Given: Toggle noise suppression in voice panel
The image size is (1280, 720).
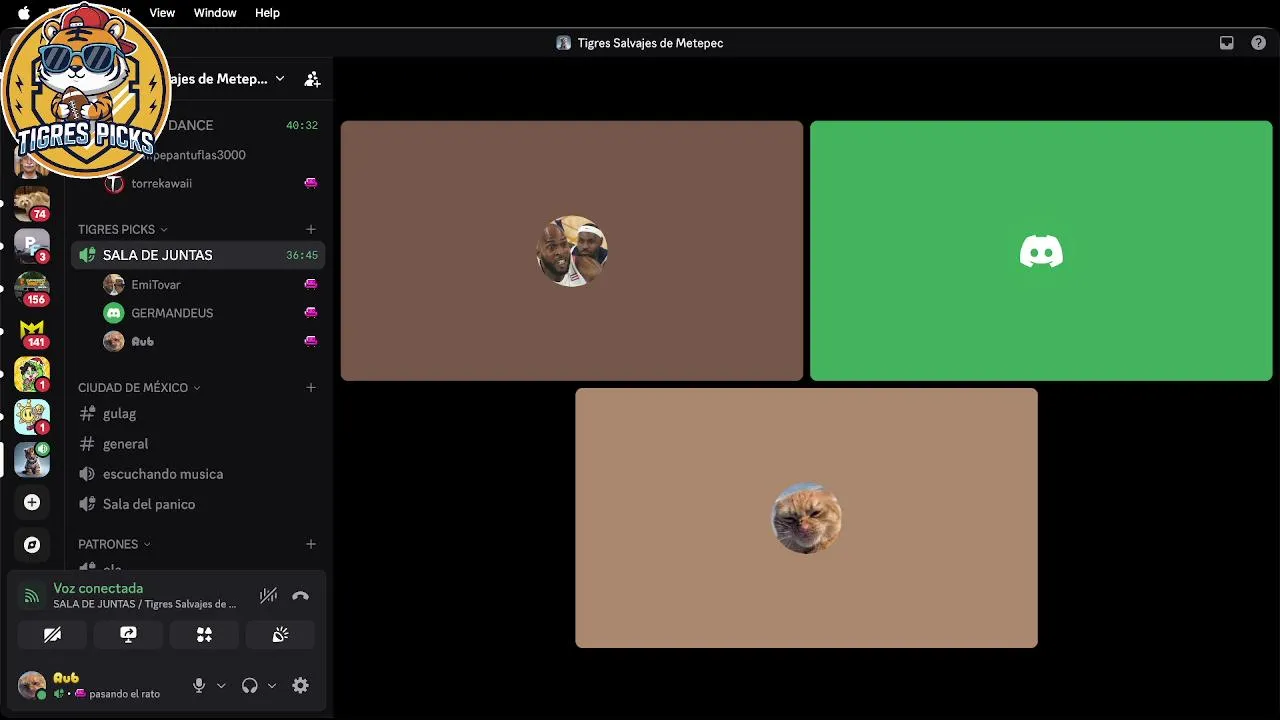Looking at the screenshot, I should pos(268,596).
